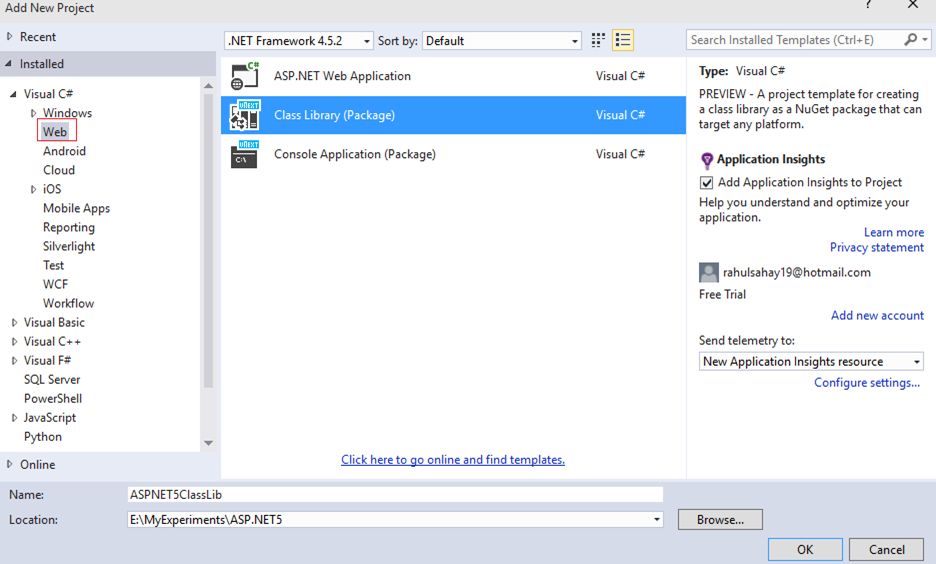Expand the Online section
The image size is (936, 564).
click(9, 464)
